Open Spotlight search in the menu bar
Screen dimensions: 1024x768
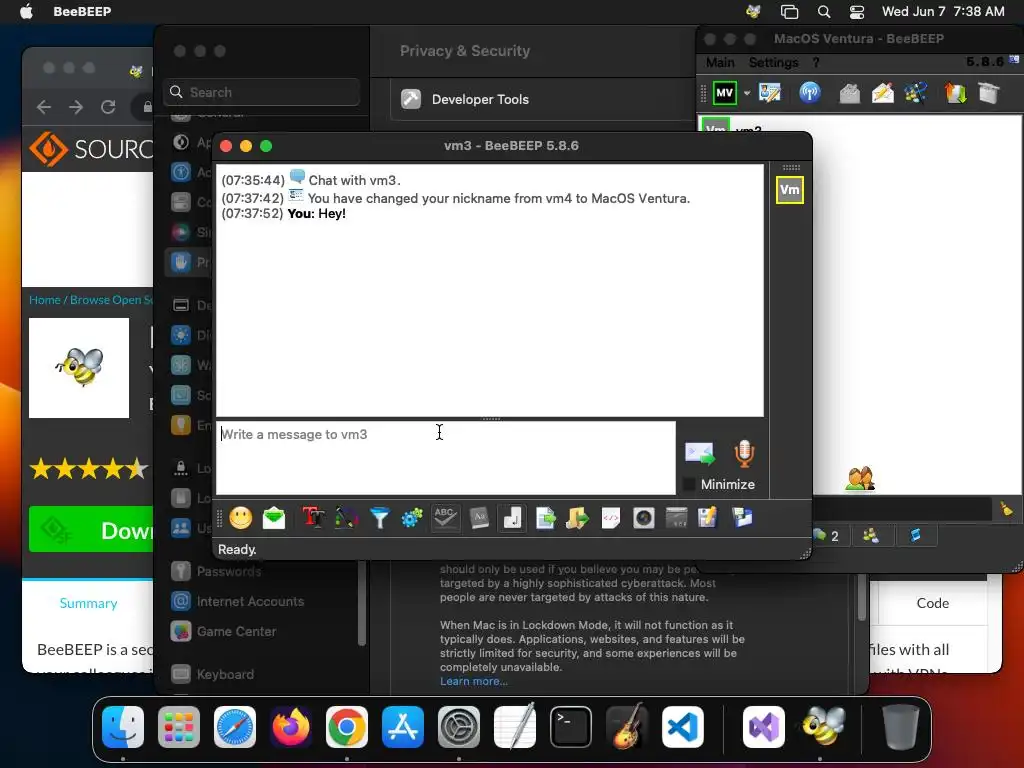824,11
